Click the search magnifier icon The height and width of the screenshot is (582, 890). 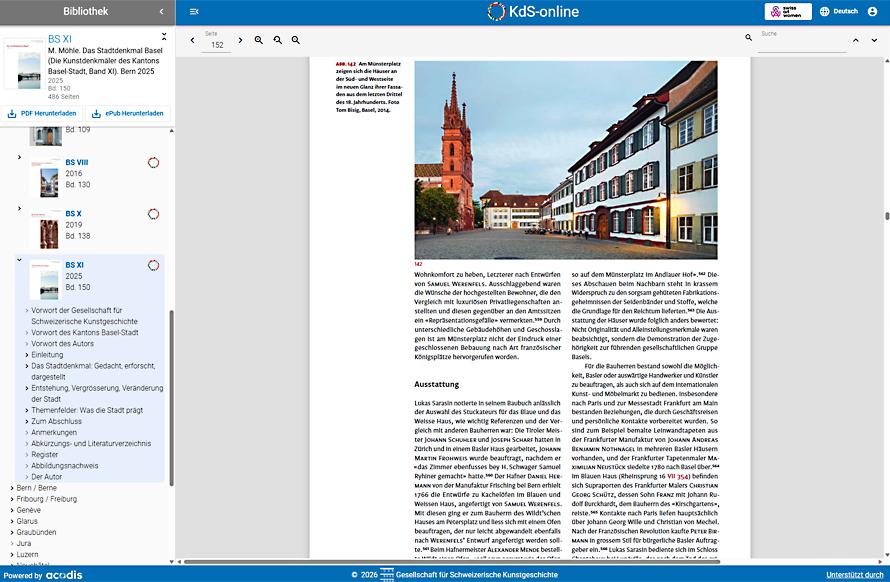point(749,37)
